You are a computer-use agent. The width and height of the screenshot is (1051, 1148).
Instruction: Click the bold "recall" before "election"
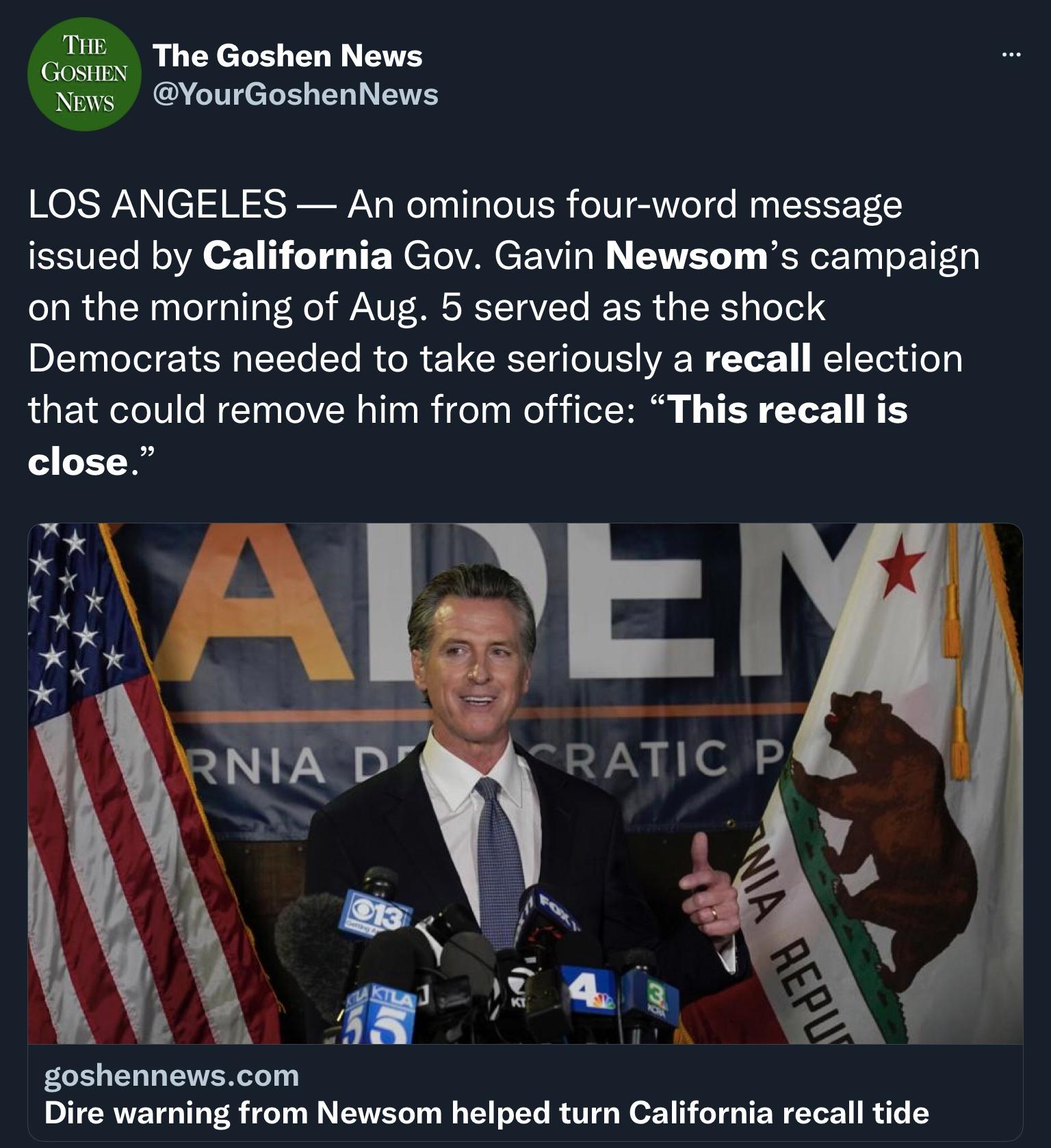(x=757, y=358)
